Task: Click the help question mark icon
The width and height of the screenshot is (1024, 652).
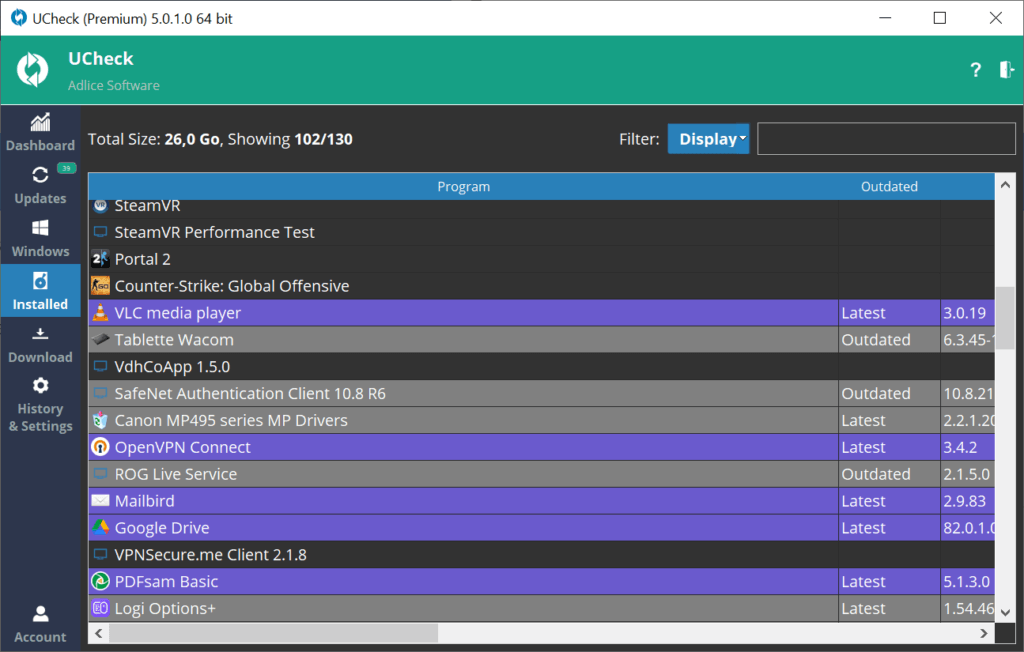Action: (976, 70)
